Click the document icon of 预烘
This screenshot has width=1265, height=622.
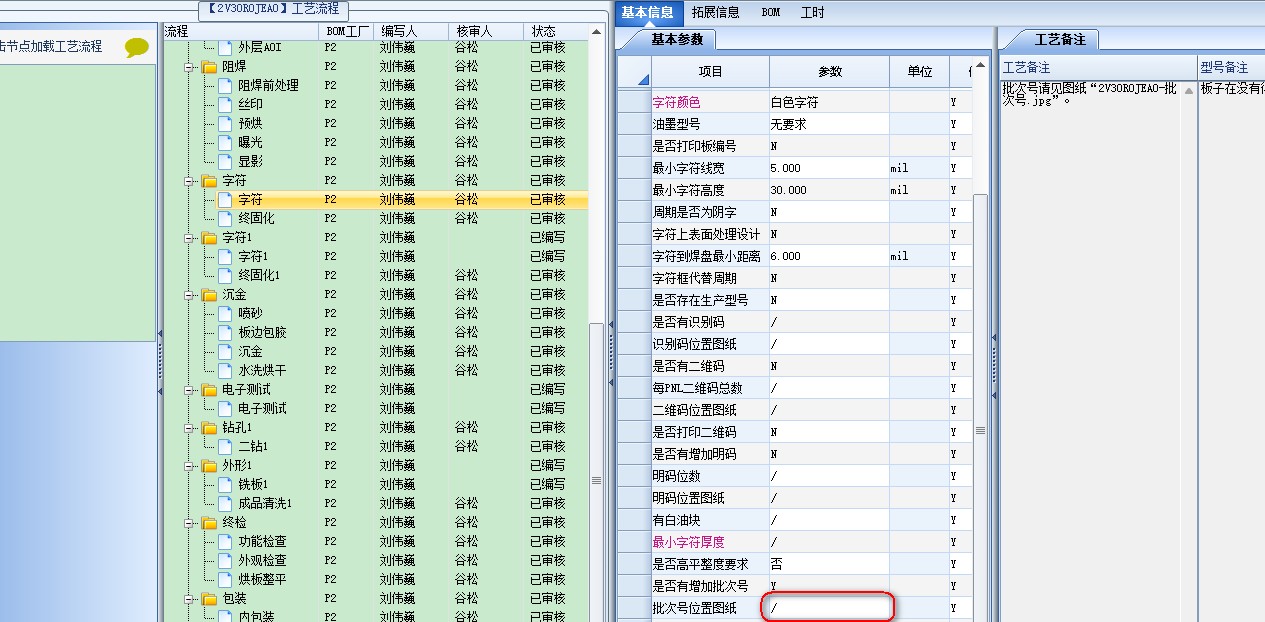coord(225,123)
